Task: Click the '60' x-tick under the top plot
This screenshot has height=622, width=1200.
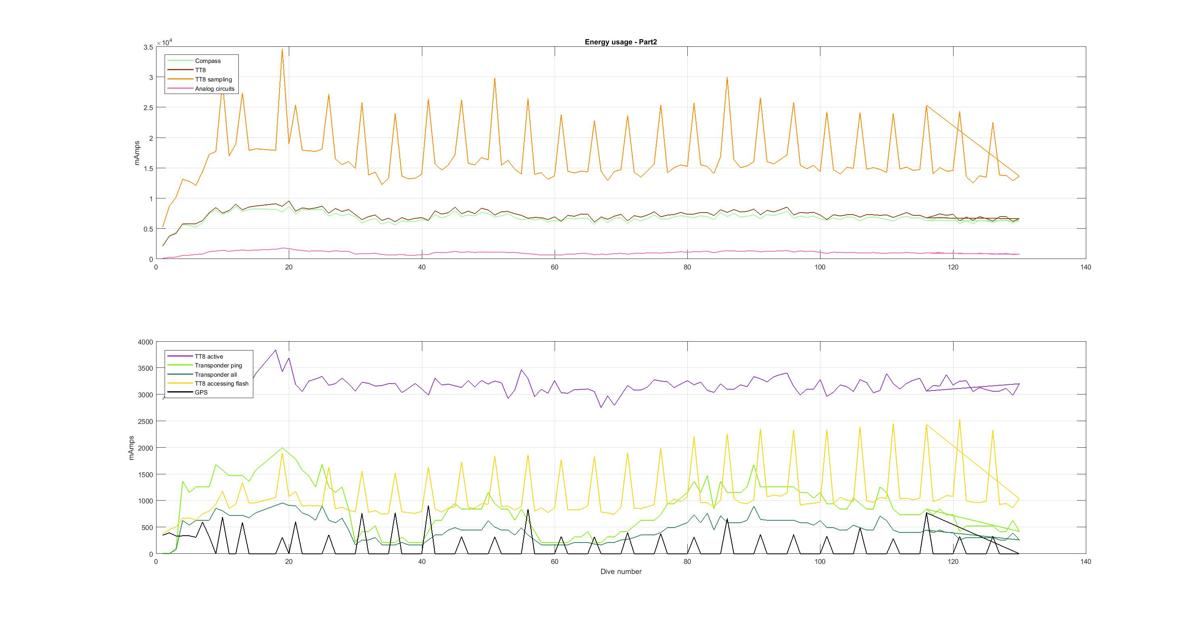Action: click(x=554, y=267)
